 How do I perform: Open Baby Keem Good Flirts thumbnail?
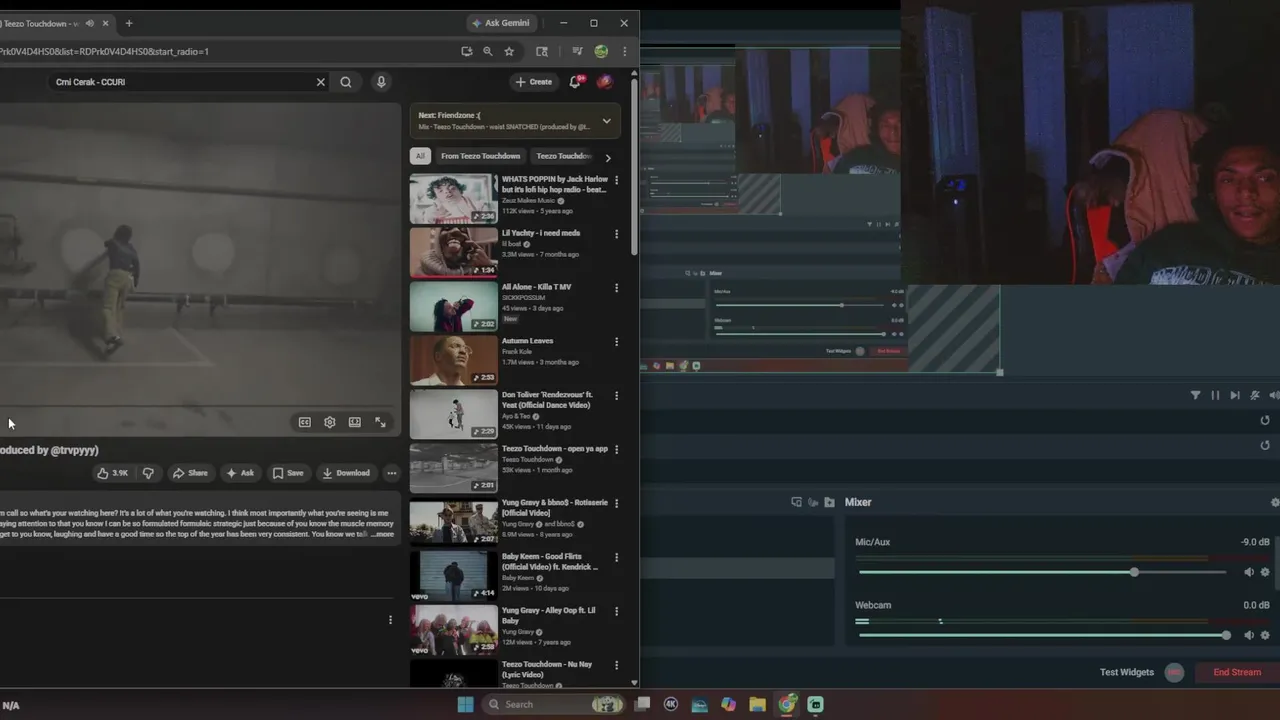coord(453,575)
